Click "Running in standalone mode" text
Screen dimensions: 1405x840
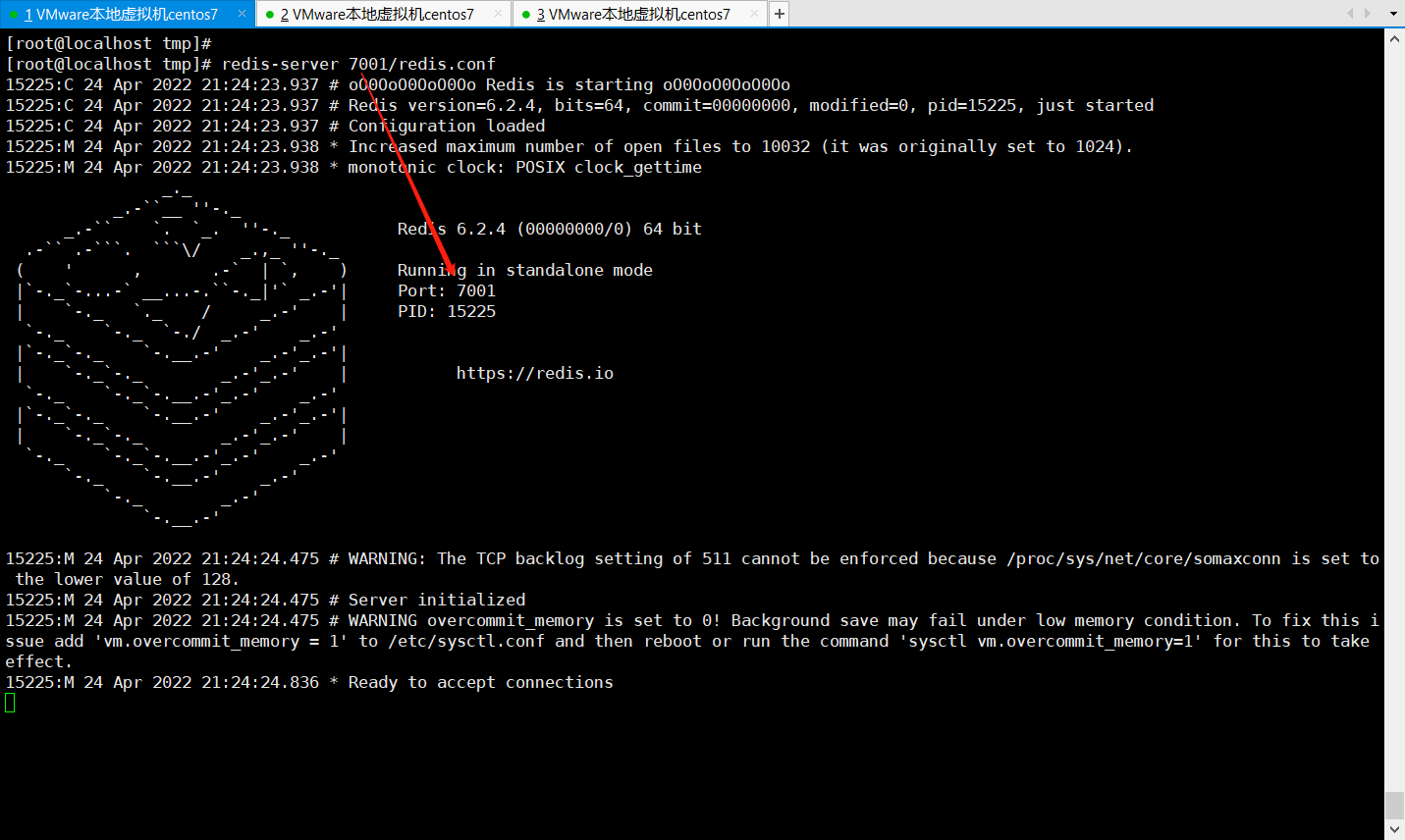tap(525, 271)
